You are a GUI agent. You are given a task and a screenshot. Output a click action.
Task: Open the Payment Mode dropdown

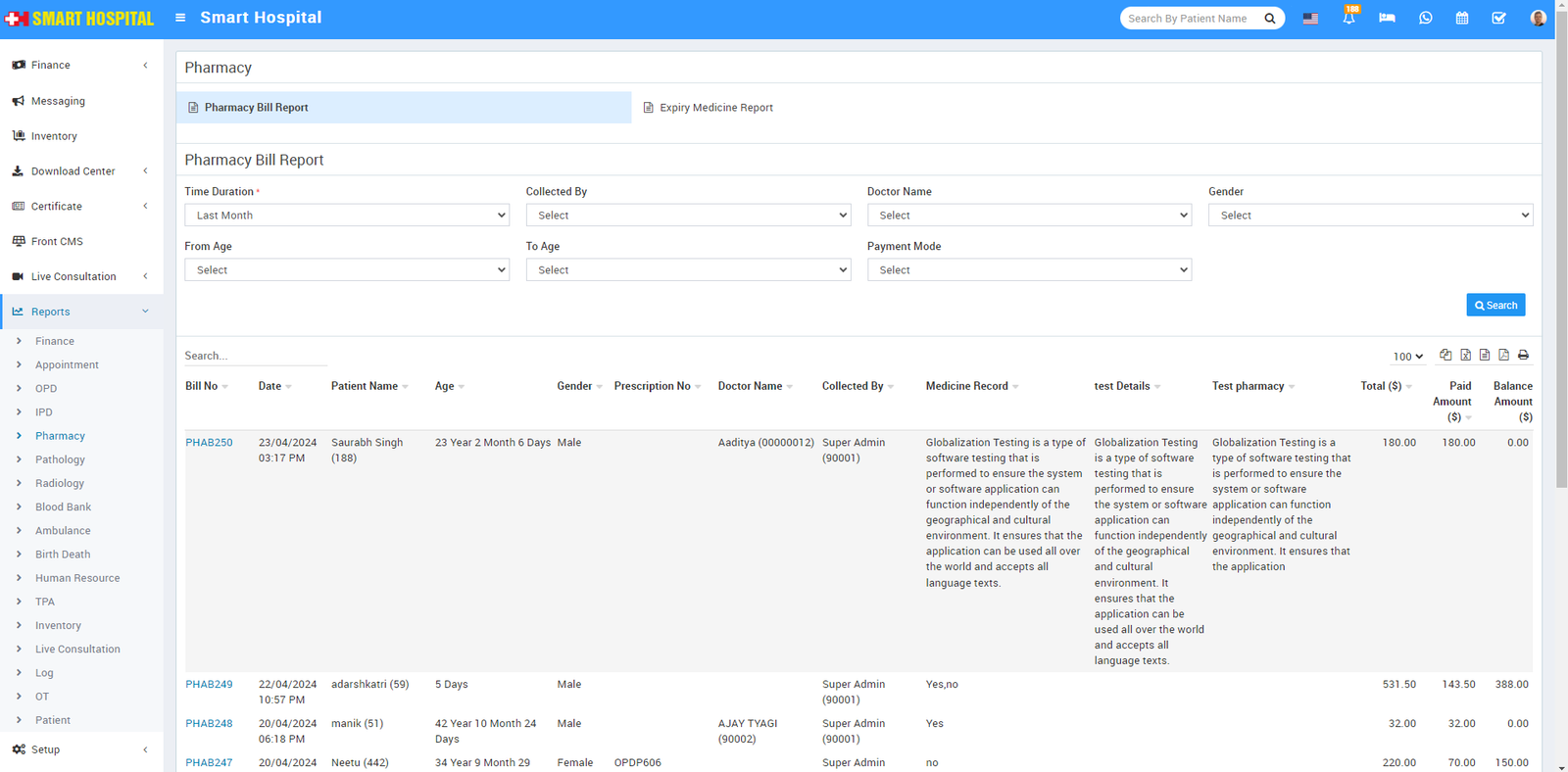click(1029, 270)
